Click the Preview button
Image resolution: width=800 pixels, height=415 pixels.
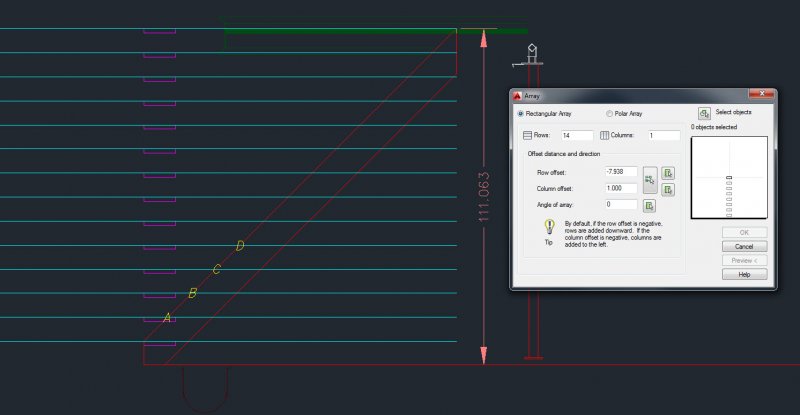click(x=744, y=260)
